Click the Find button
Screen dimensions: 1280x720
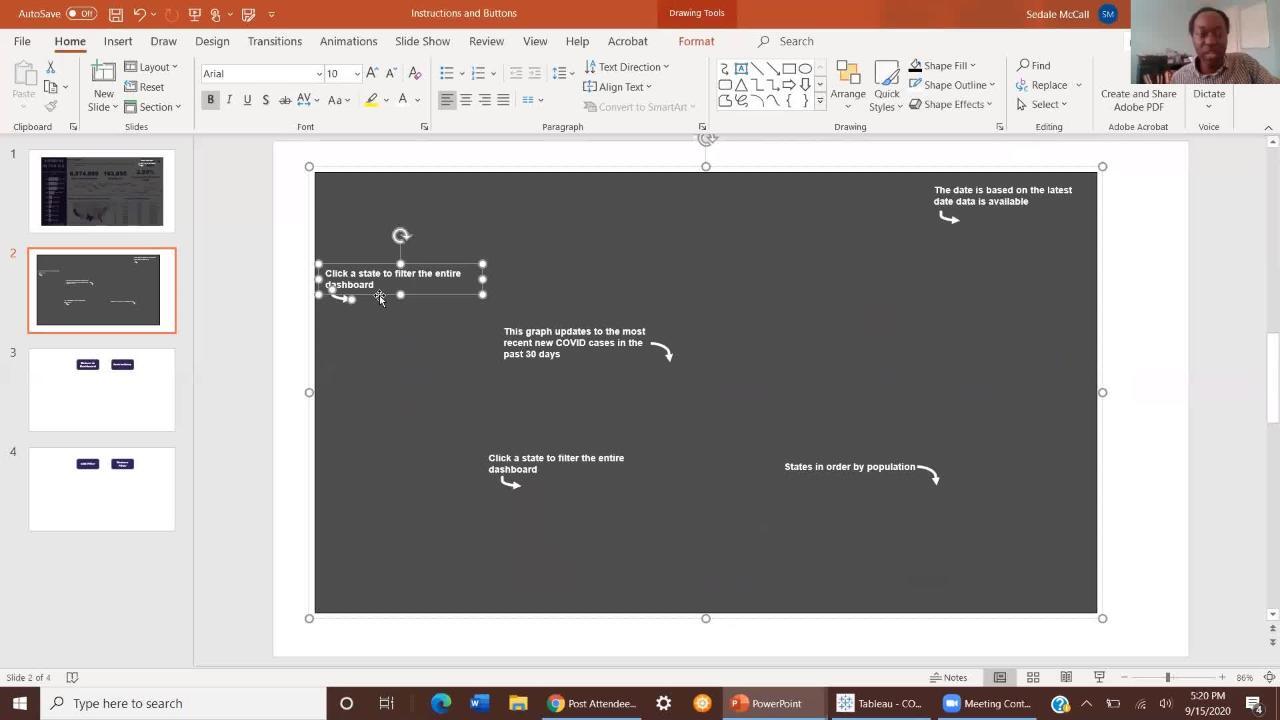click(1034, 66)
